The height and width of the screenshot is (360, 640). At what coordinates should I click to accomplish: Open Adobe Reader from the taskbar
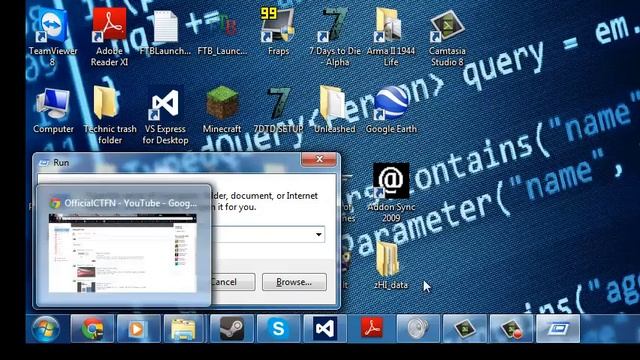tap(371, 329)
